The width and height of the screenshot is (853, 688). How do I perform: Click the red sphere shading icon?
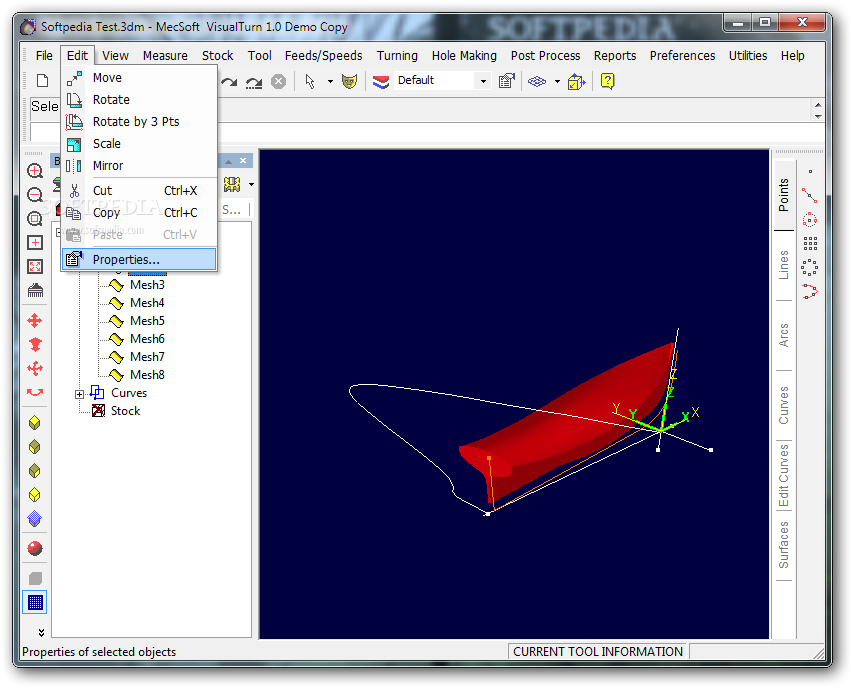point(35,548)
